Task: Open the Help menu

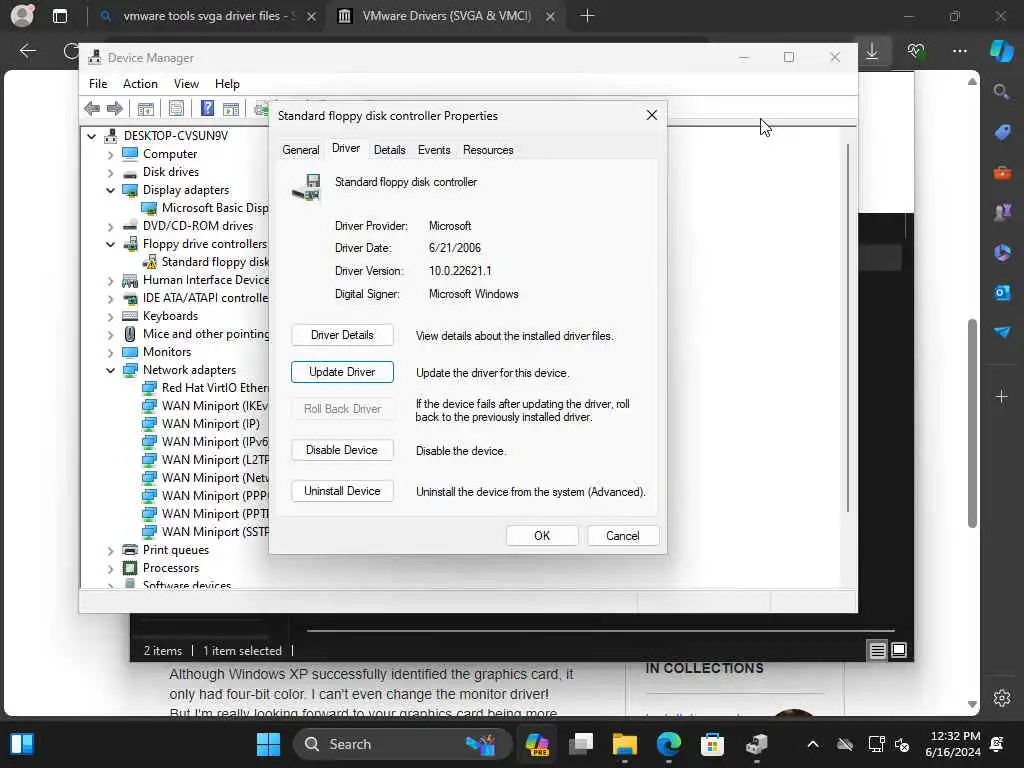Action: pyautogui.click(x=227, y=84)
